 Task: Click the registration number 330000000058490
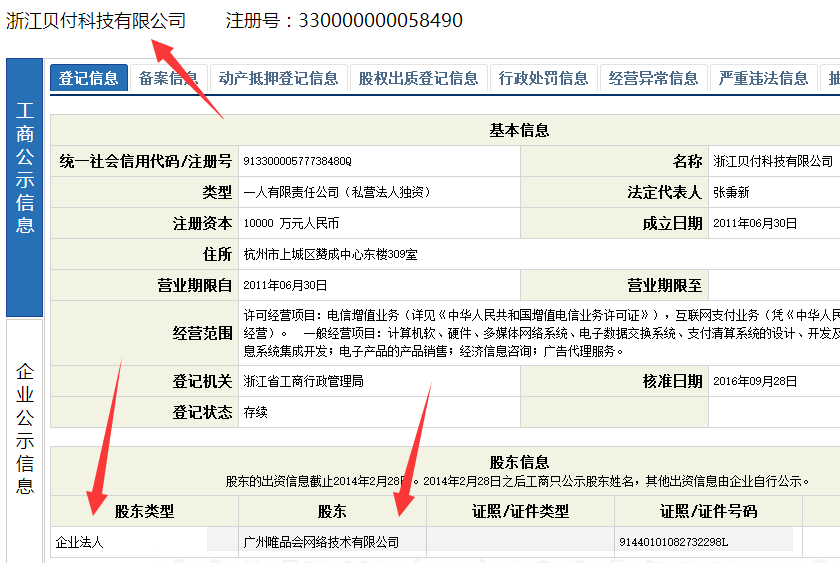click(x=380, y=20)
